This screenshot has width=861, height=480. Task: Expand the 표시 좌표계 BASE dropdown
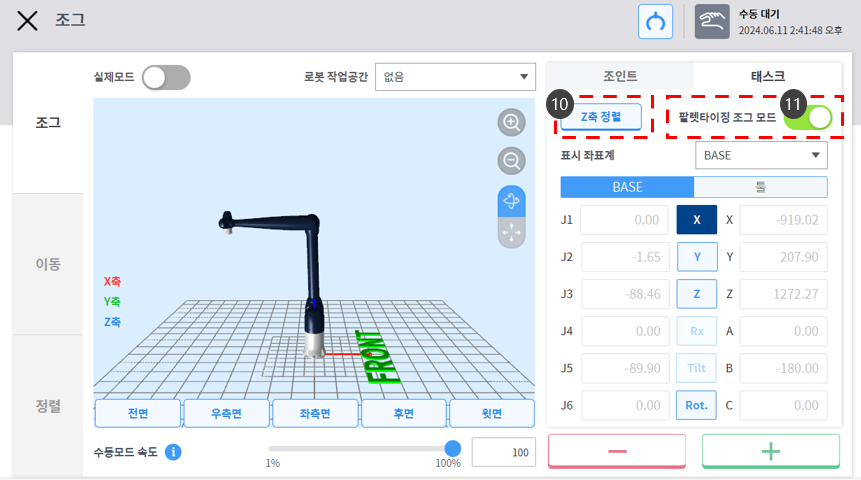[x=761, y=155]
